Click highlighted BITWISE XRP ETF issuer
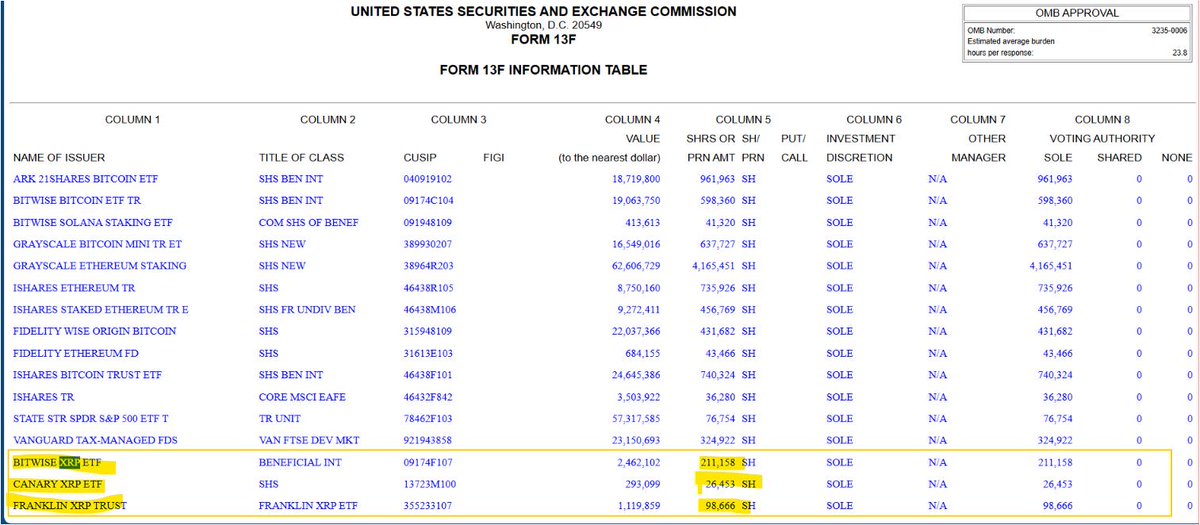This screenshot has height=525, width=1200. (57, 463)
